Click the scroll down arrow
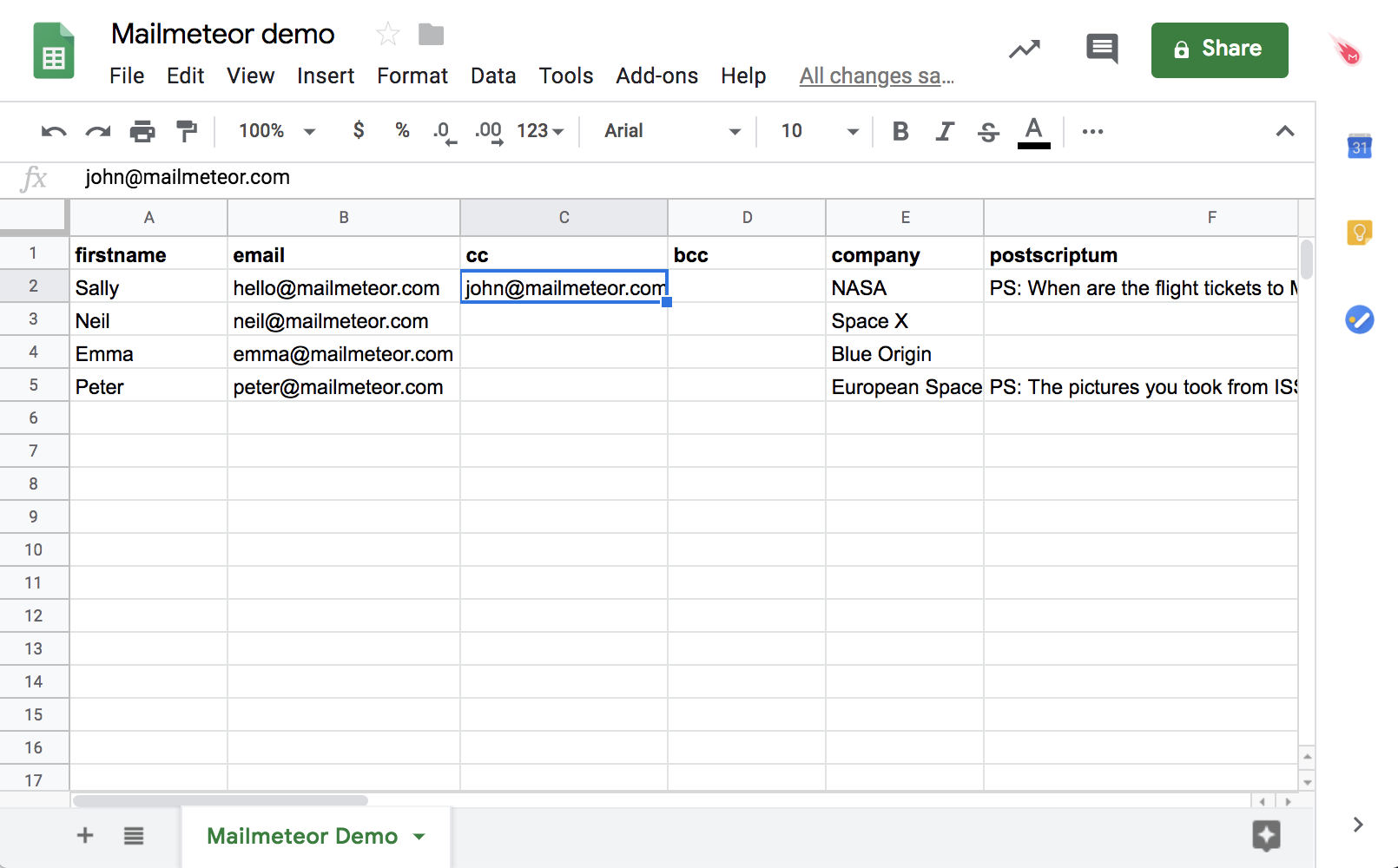The image size is (1398, 868). (1307, 782)
